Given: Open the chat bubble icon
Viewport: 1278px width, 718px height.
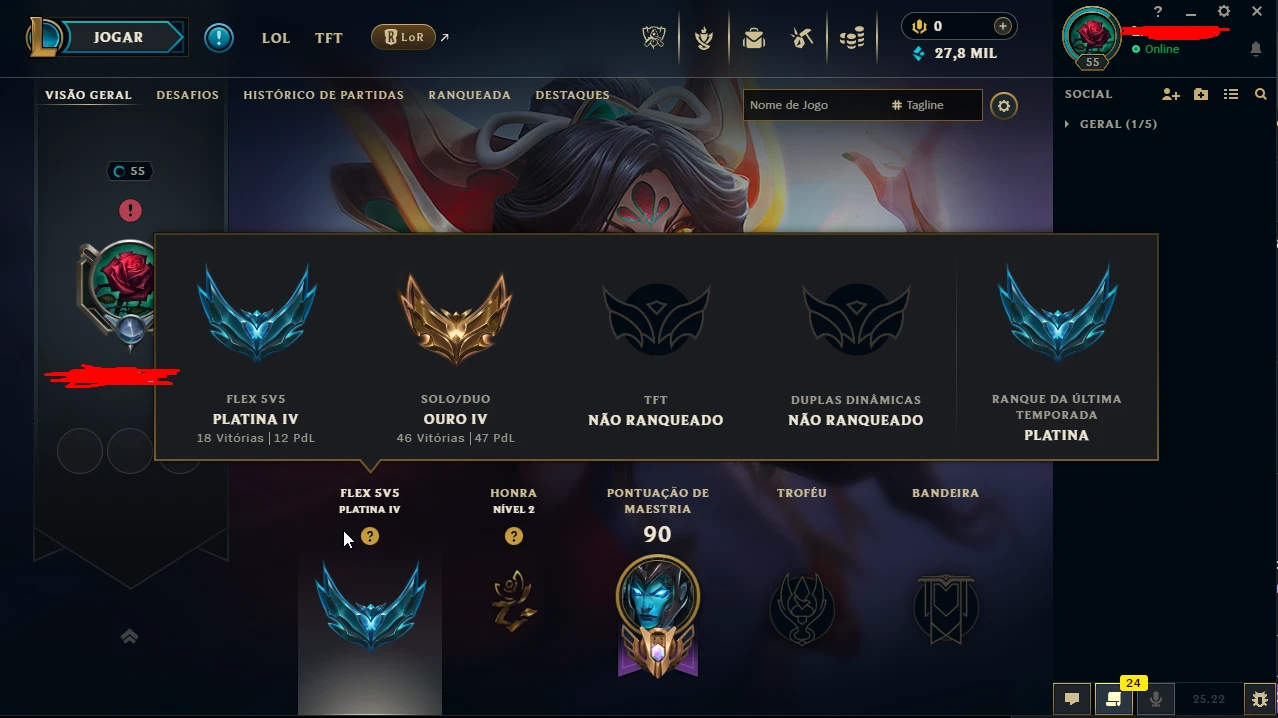Looking at the screenshot, I should 1071,699.
